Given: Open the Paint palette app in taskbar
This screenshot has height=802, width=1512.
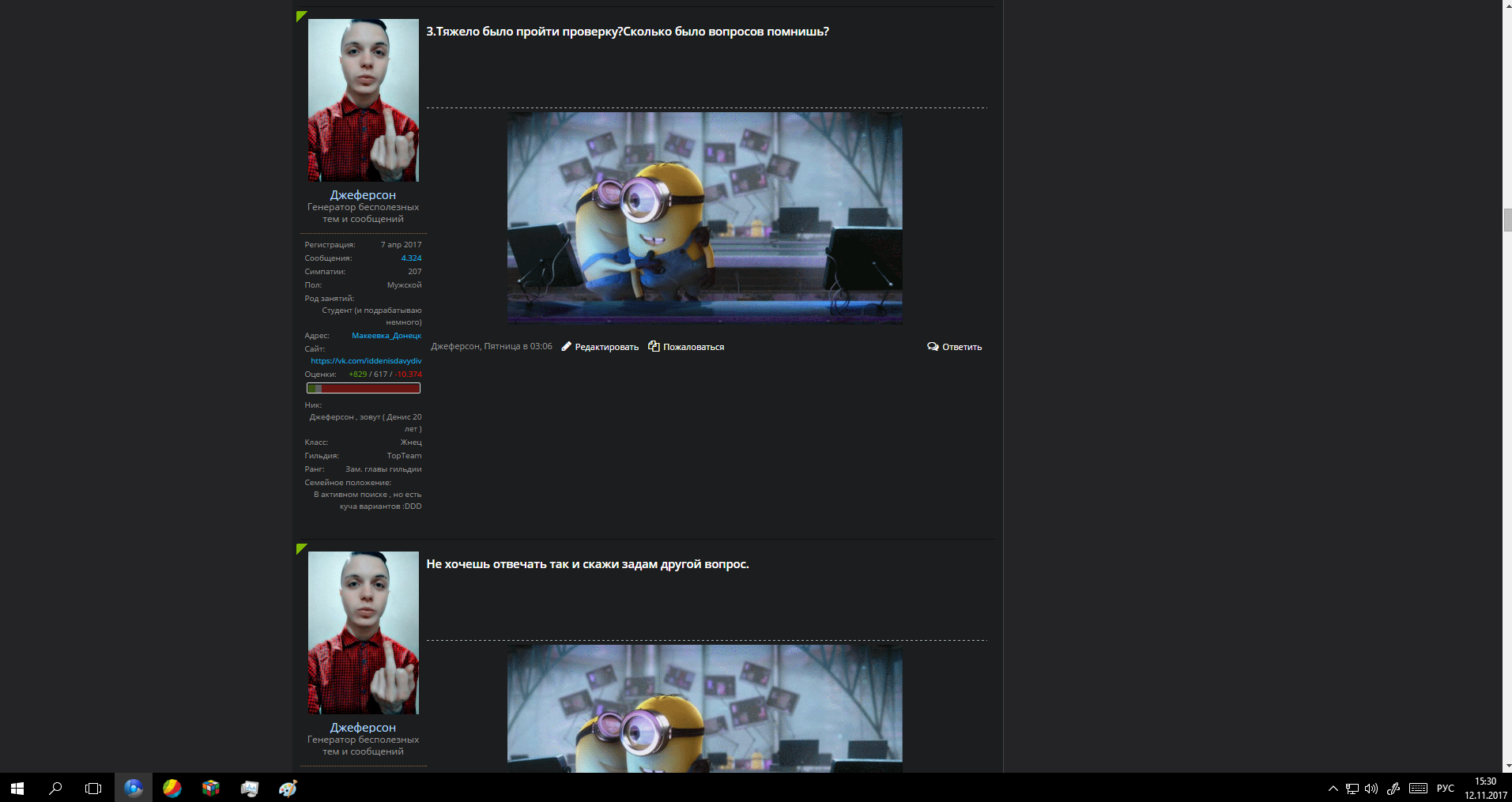Looking at the screenshot, I should (288, 788).
